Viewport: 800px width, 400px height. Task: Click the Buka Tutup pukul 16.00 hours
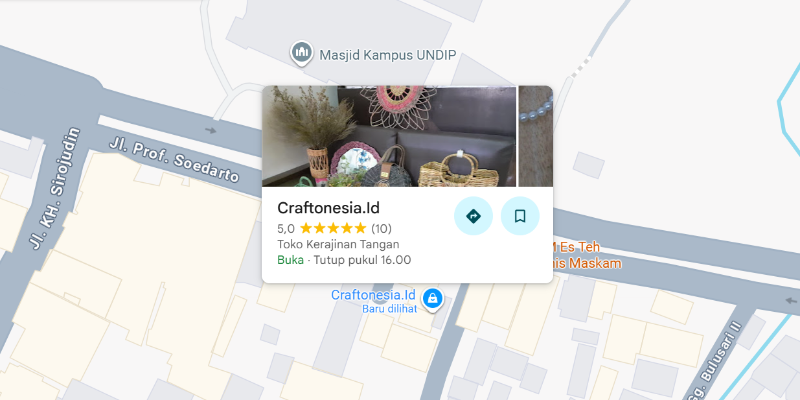click(344, 260)
